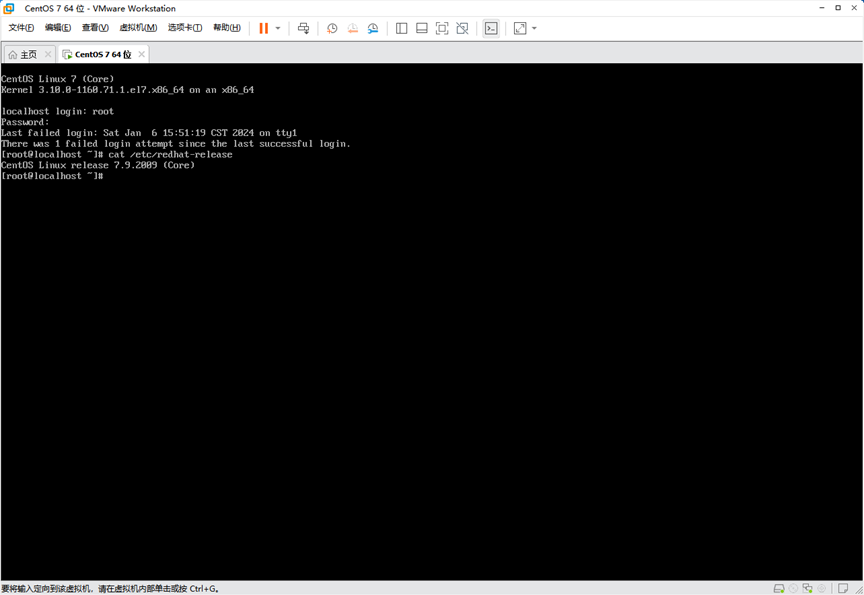This screenshot has height=595, width=864.
Task: Open the 查看(V) menu
Action: [x=95, y=28]
